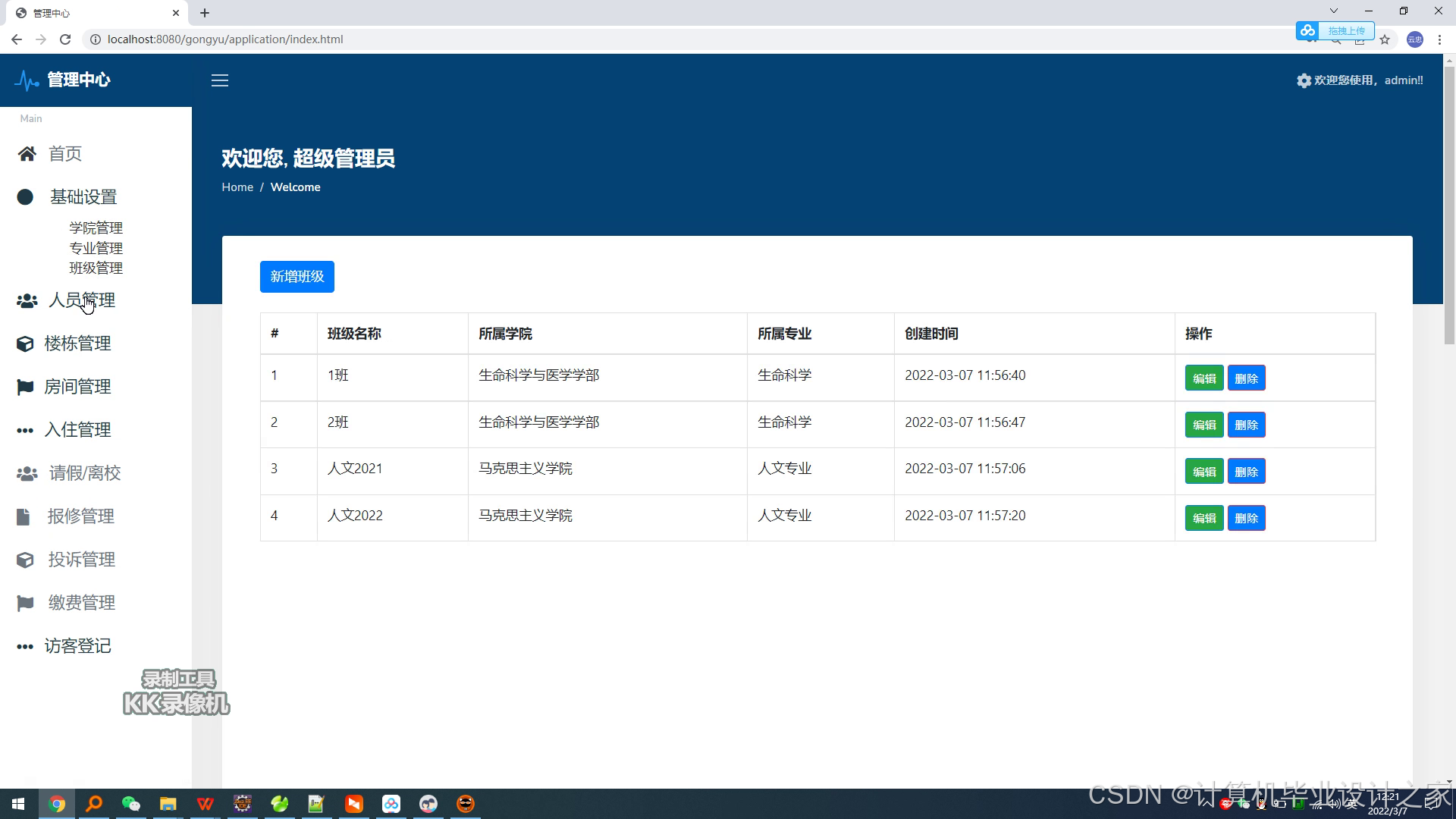Click the settings gear icon near admin
The image size is (1456, 819).
[1304, 80]
